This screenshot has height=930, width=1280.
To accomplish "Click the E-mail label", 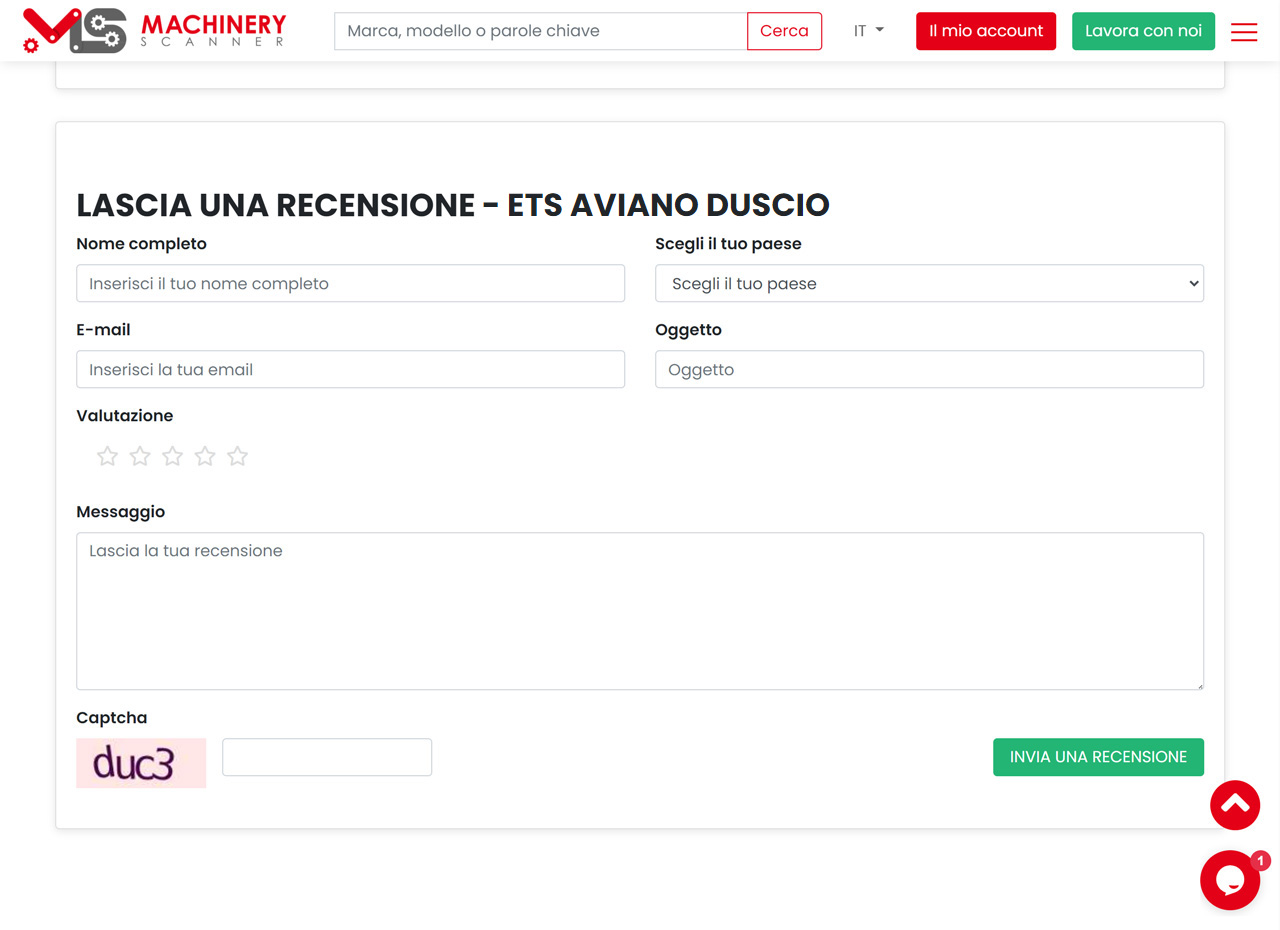I will point(103,330).
